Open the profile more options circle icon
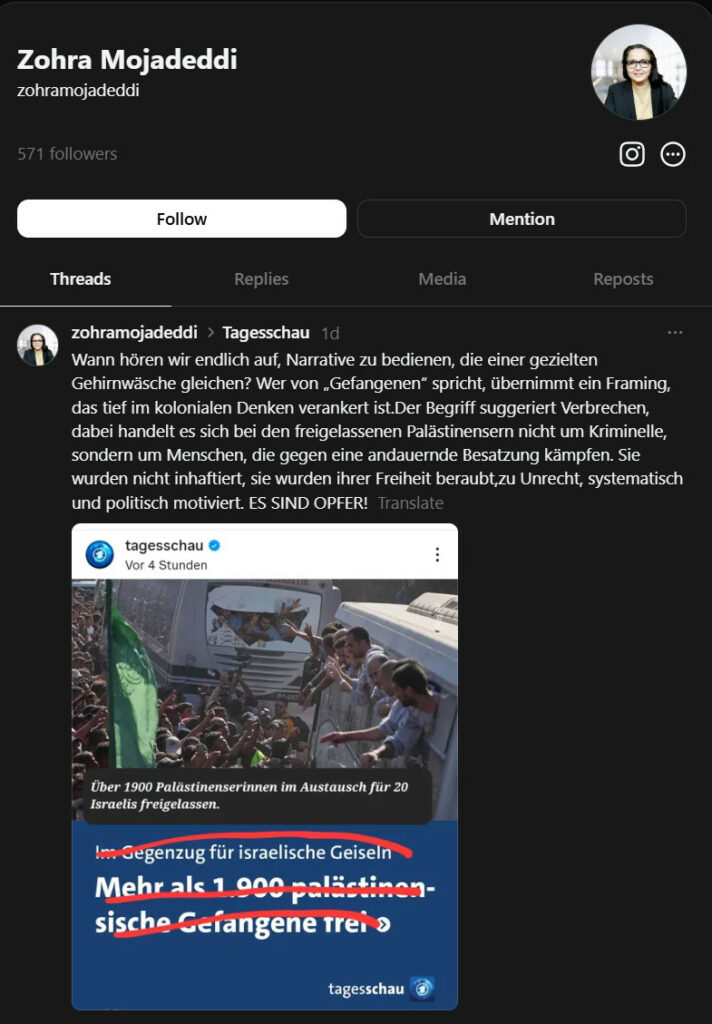The width and height of the screenshot is (712, 1024). [673, 154]
